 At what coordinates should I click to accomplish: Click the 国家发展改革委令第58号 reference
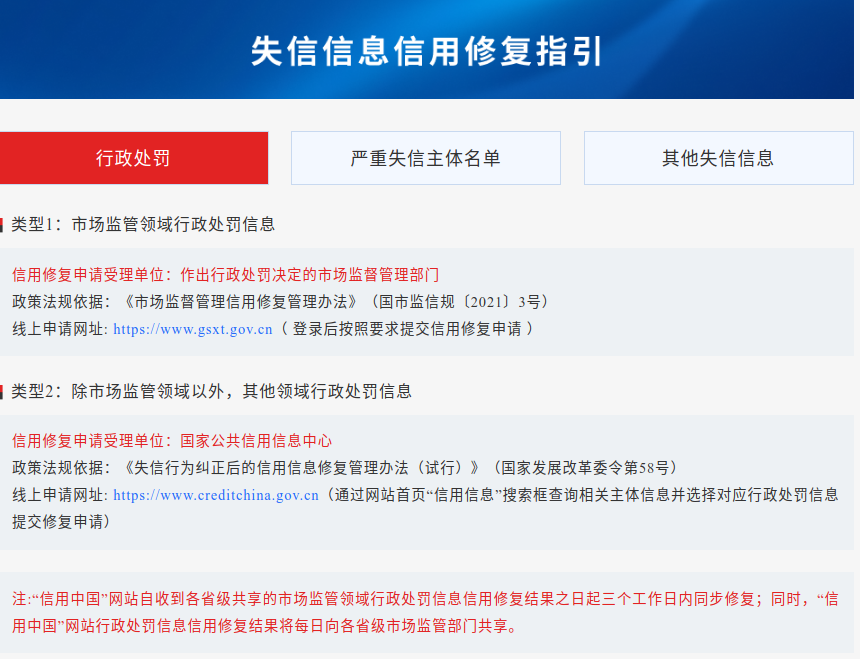point(585,468)
